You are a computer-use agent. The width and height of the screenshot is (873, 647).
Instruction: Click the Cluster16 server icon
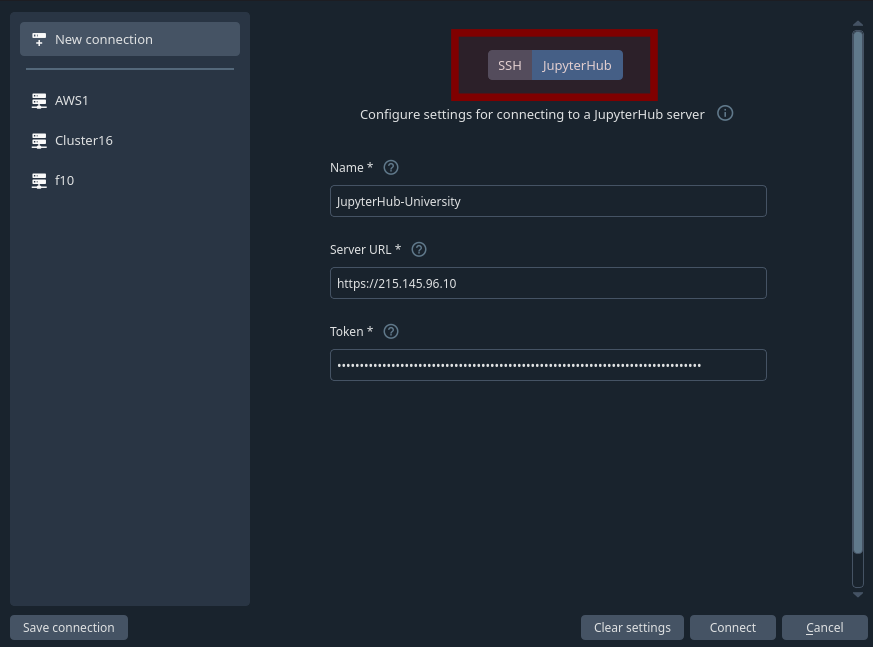click(39, 141)
